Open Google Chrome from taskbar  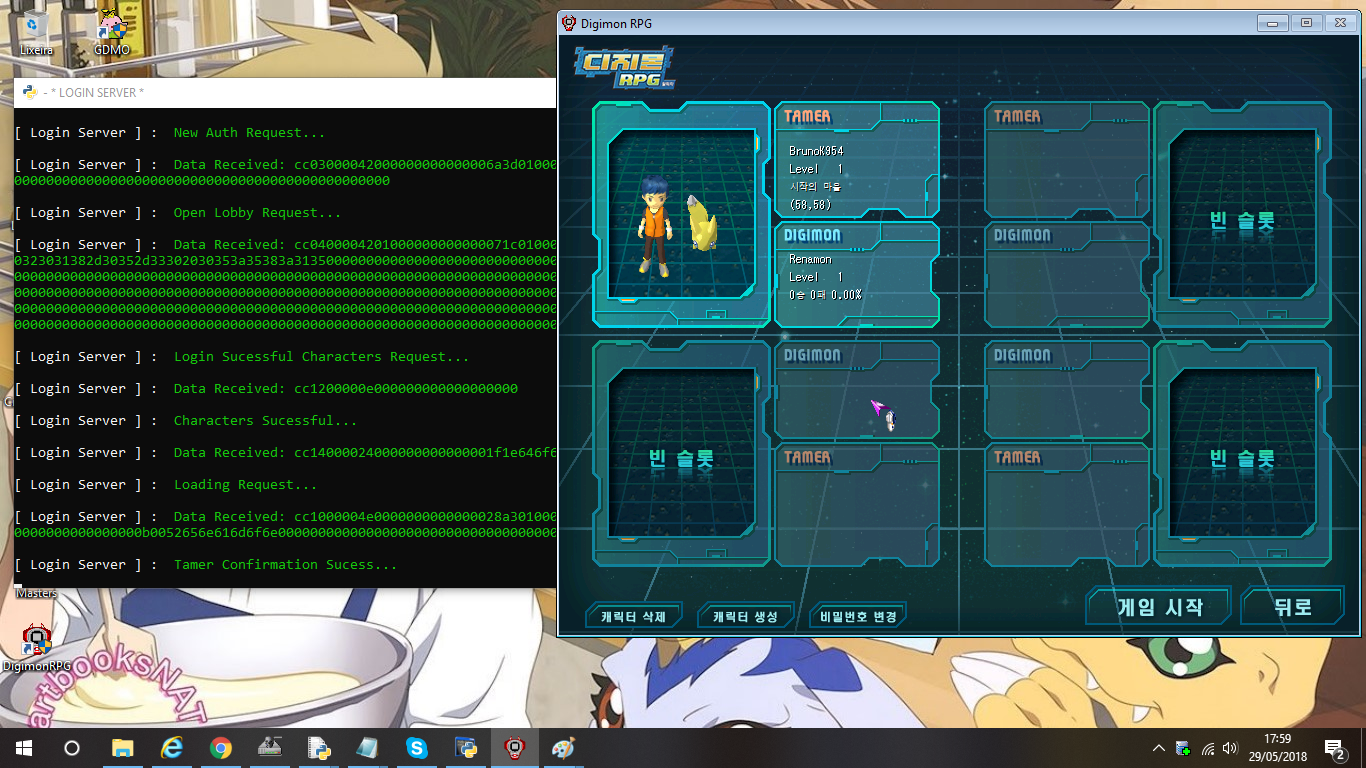(x=221, y=748)
